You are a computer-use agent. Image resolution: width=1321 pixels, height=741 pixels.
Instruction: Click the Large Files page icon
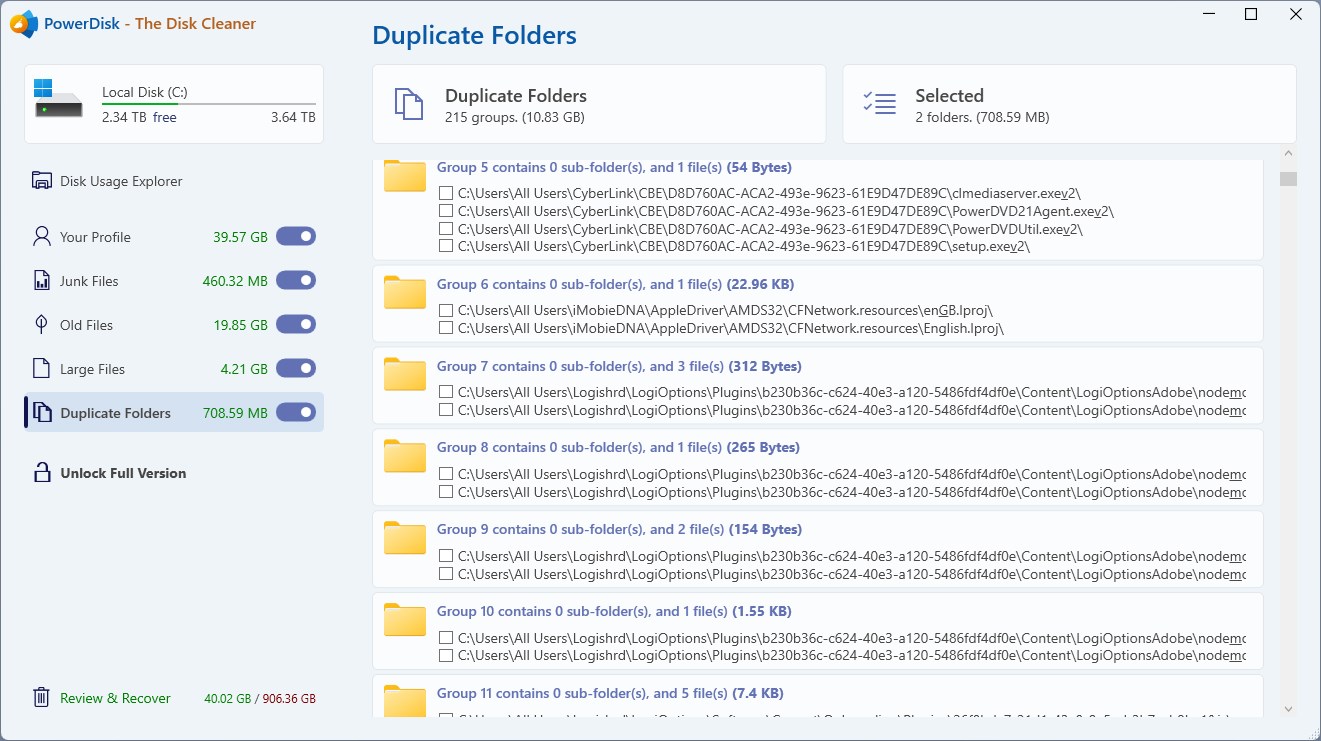(x=42, y=369)
